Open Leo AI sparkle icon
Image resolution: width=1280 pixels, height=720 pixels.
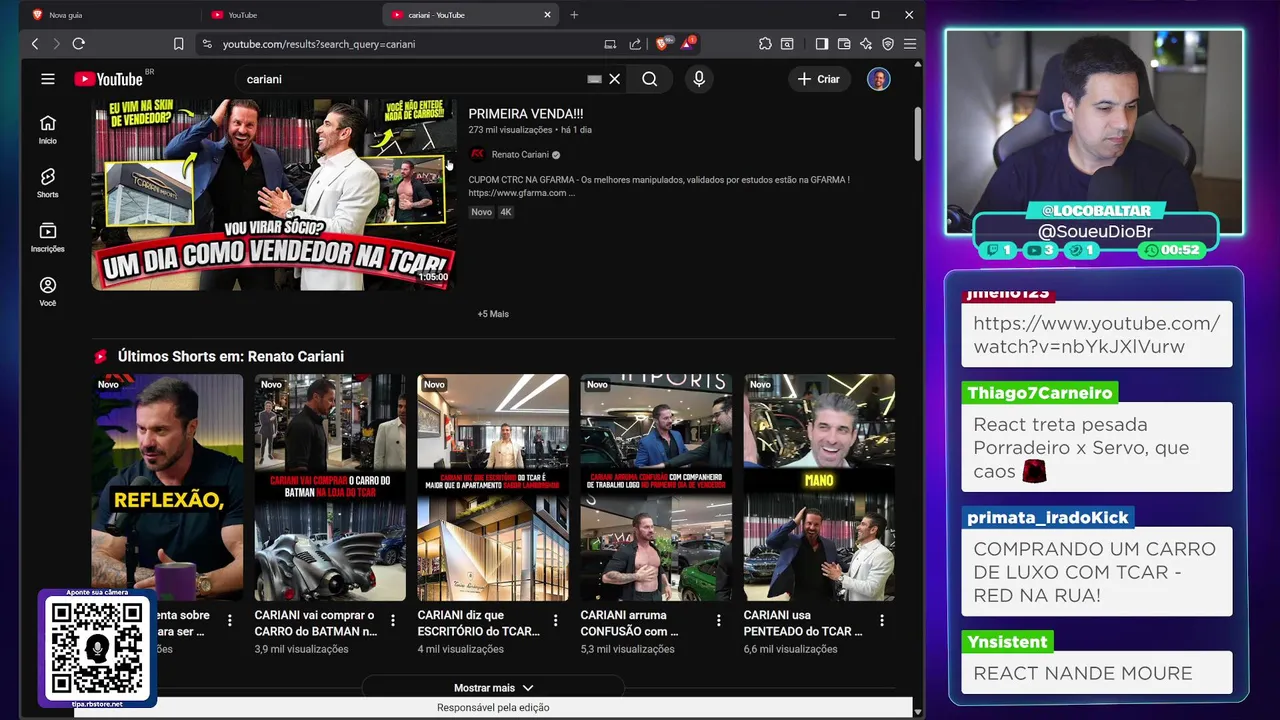tap(866, 44)
